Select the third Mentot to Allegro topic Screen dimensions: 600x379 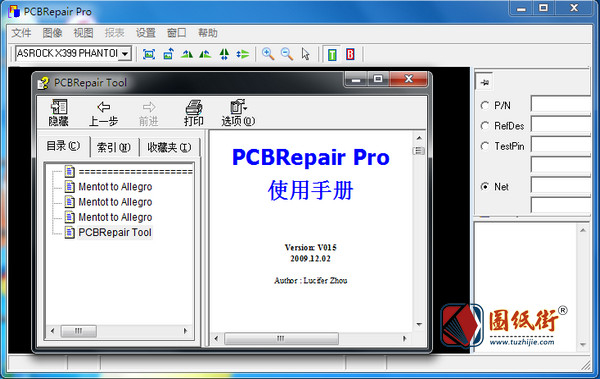(x=115, y=217)
